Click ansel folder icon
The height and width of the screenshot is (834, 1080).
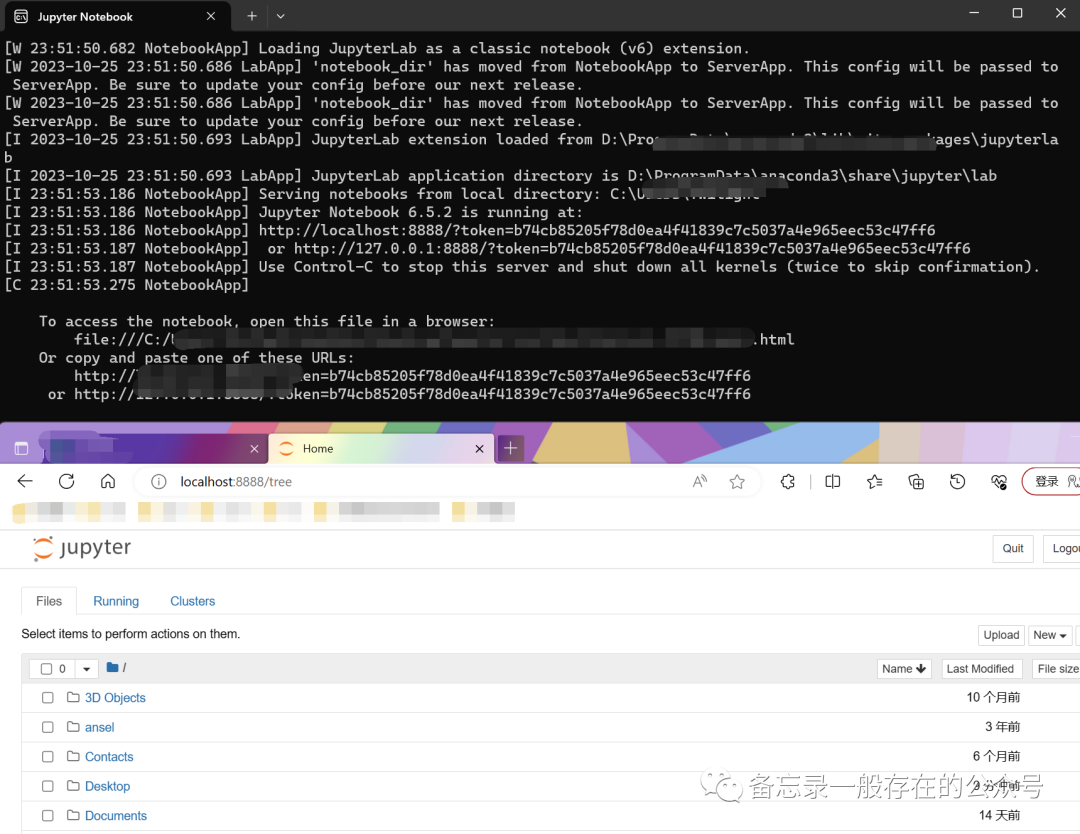click(73, 727)
